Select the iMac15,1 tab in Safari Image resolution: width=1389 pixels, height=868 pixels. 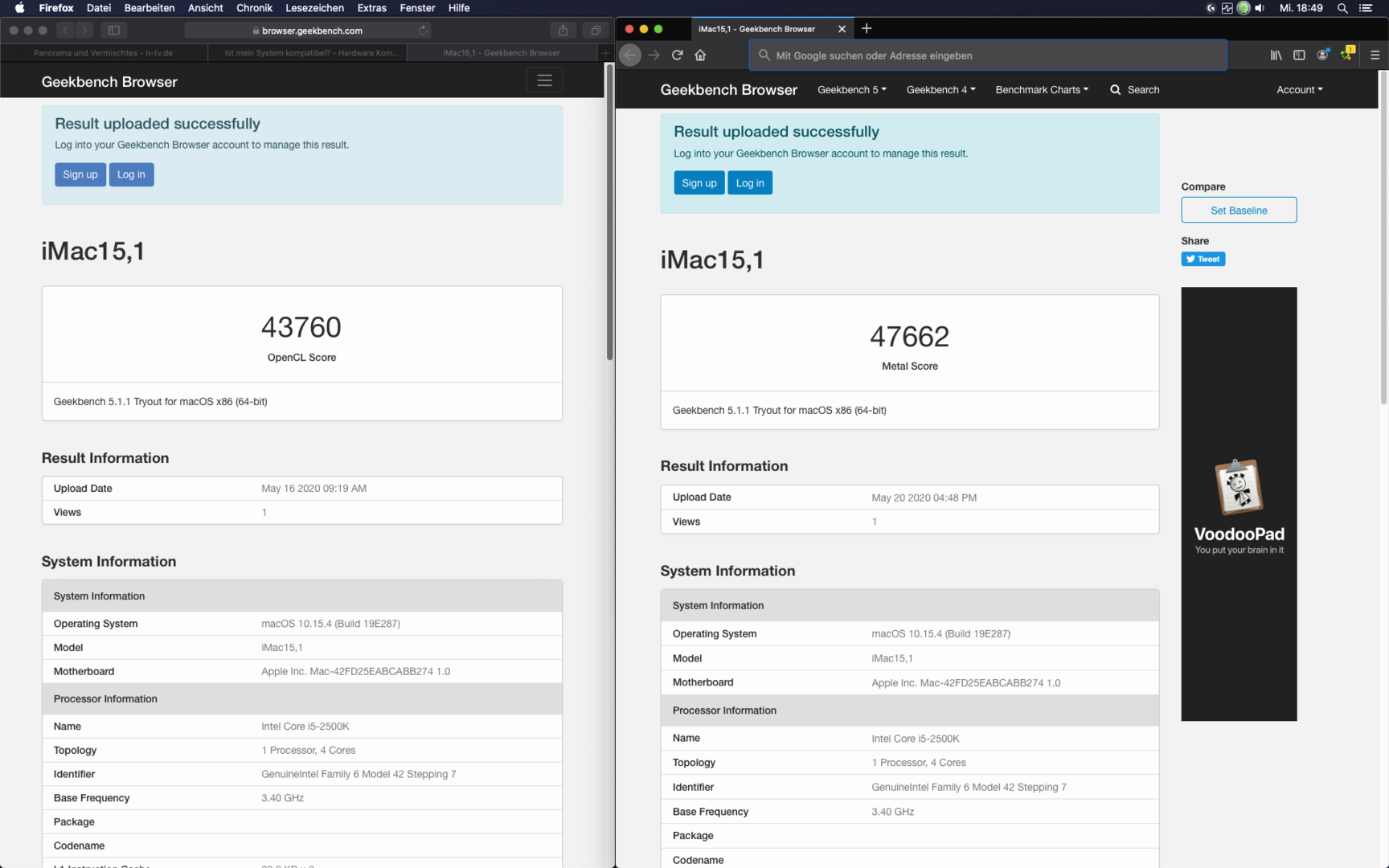pyautogui.click(x=502, y=53)
